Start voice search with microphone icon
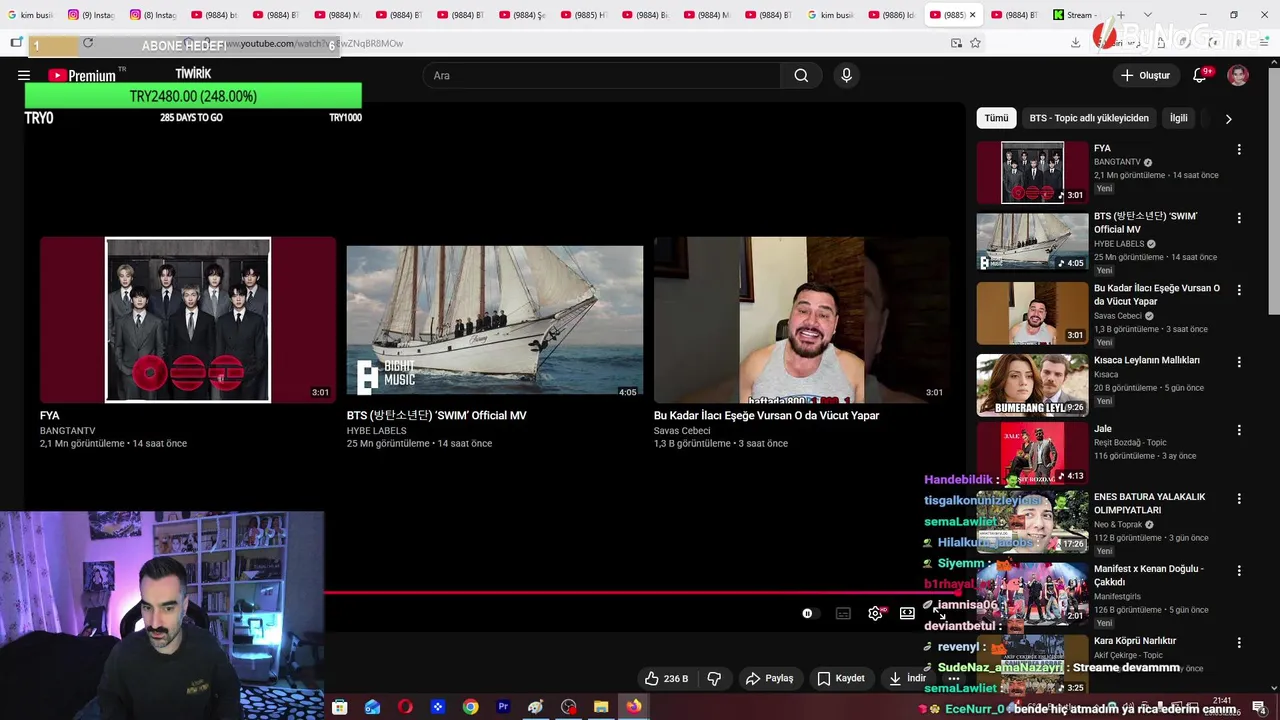 846,75
